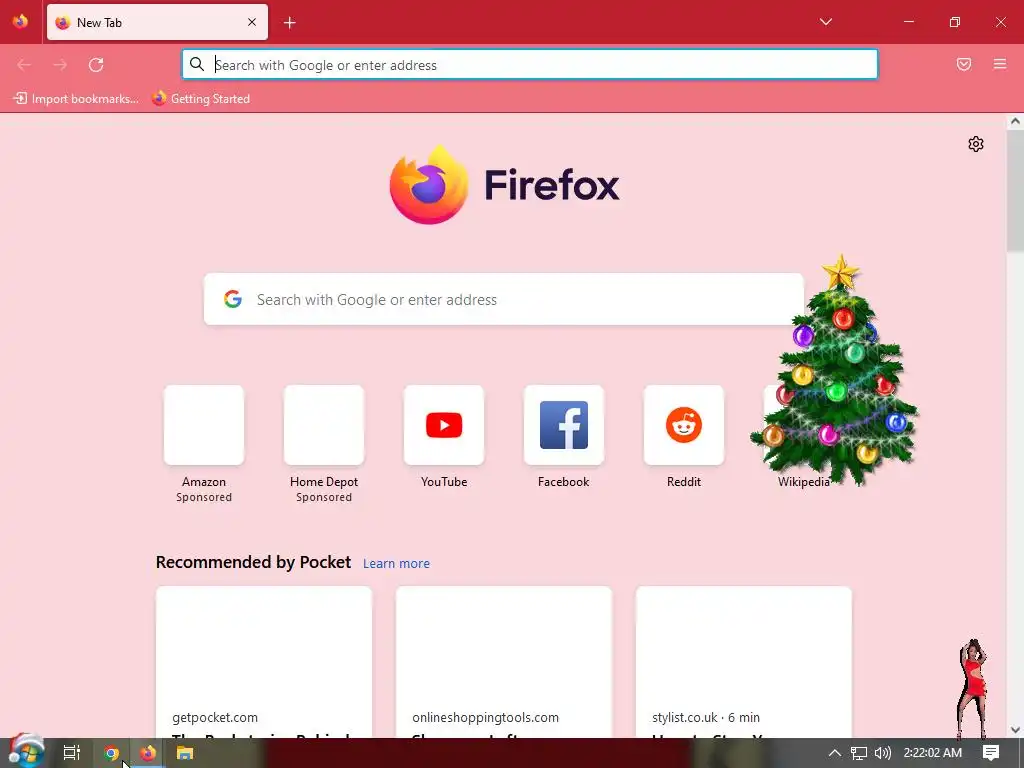1024x768 pixels.
Task: Click the Firefox View icon left of tabs
Action: click(20, 22)
